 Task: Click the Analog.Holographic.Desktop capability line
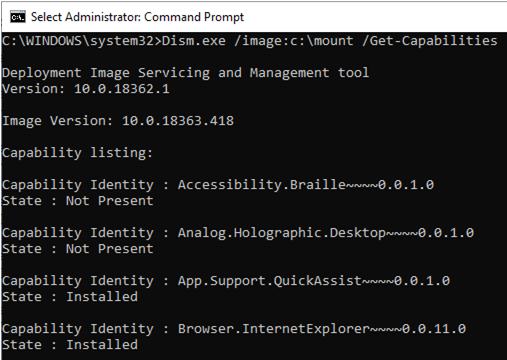coord(238,233)
